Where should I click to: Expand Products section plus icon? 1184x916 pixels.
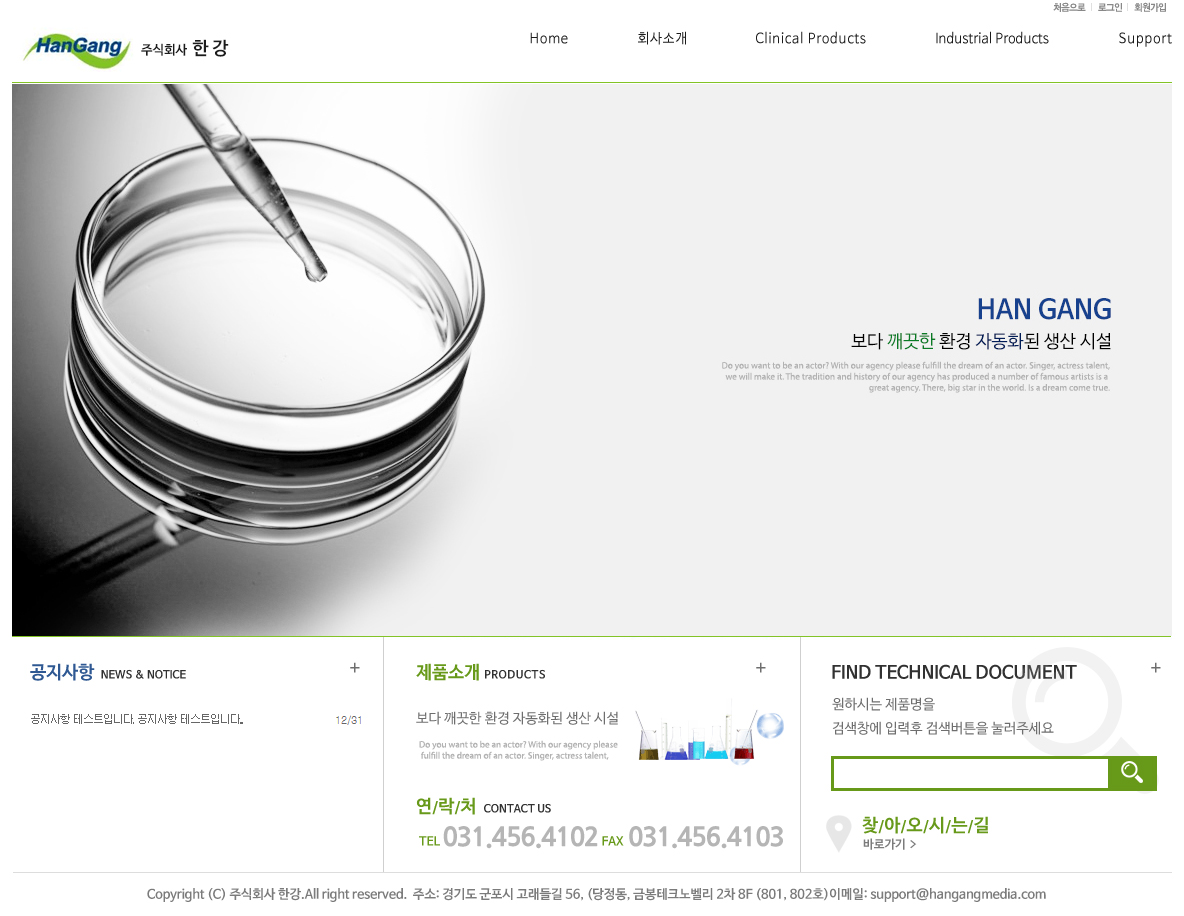[760, 668]
